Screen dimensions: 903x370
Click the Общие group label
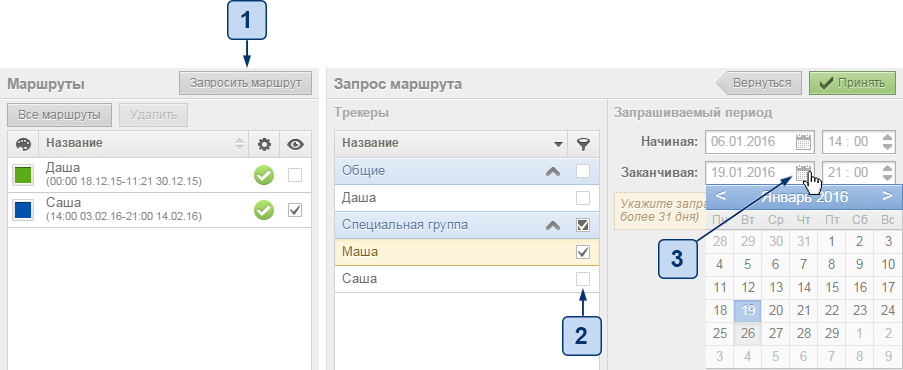tap(363, 171)
